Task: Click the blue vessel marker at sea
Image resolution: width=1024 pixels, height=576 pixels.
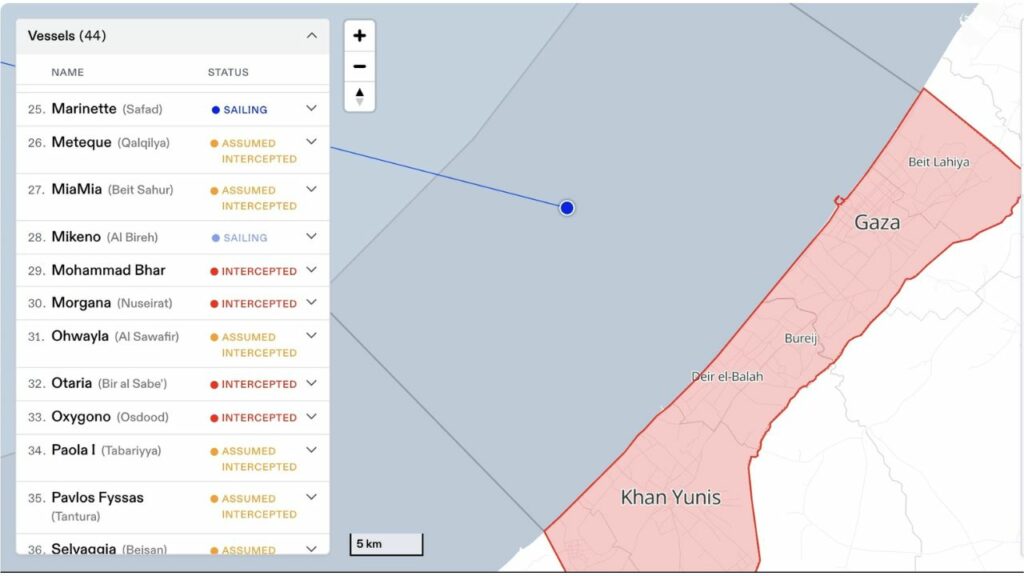Action: pos(567,208)
